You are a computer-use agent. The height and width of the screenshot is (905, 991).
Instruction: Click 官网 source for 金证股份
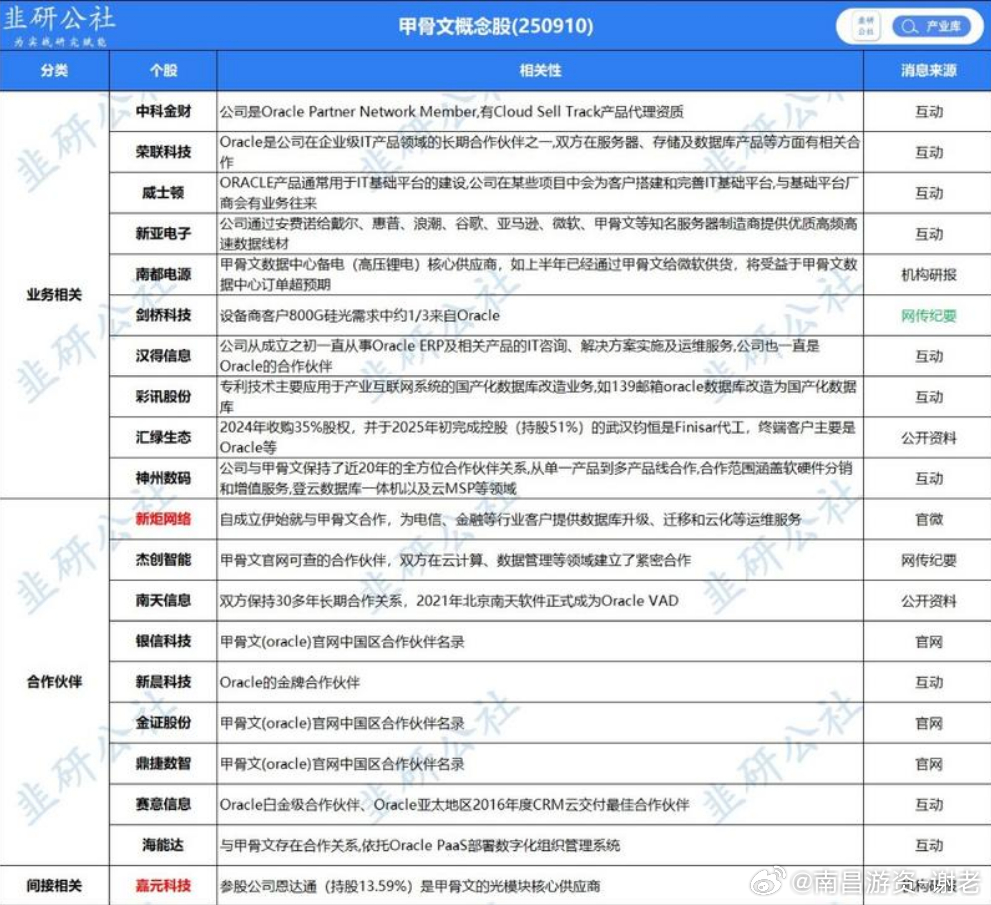[928, 723]
